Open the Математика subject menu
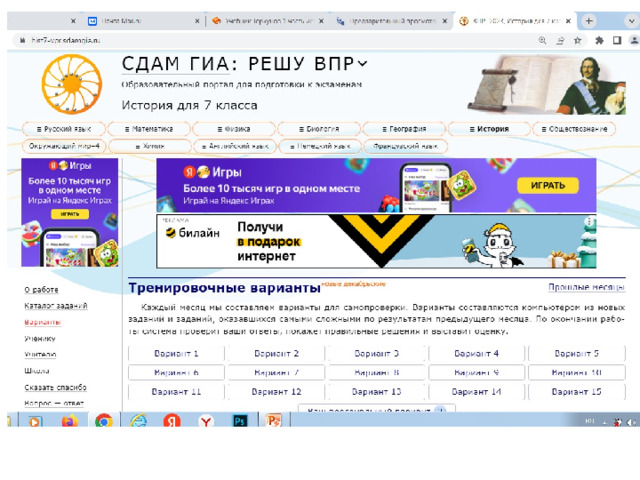This screenshot has width=640, height=480. [x=149, y=129]
